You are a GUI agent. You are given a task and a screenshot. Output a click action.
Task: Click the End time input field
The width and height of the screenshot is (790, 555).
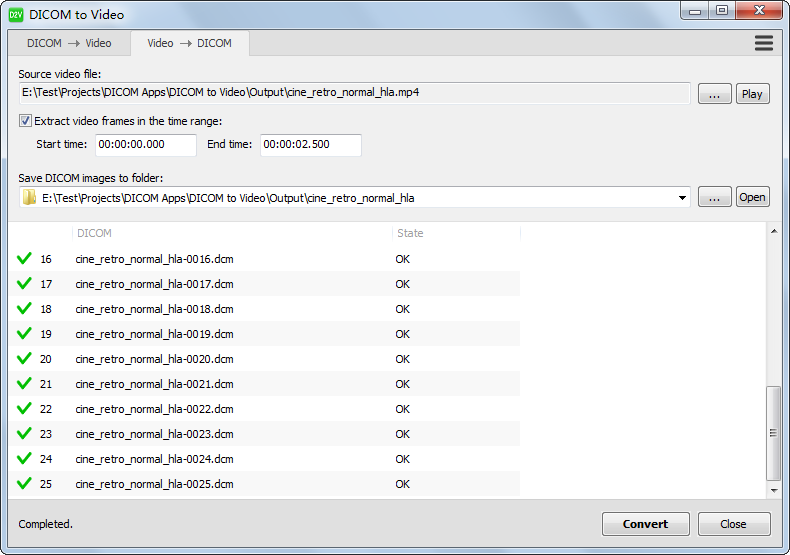point(310,145)
